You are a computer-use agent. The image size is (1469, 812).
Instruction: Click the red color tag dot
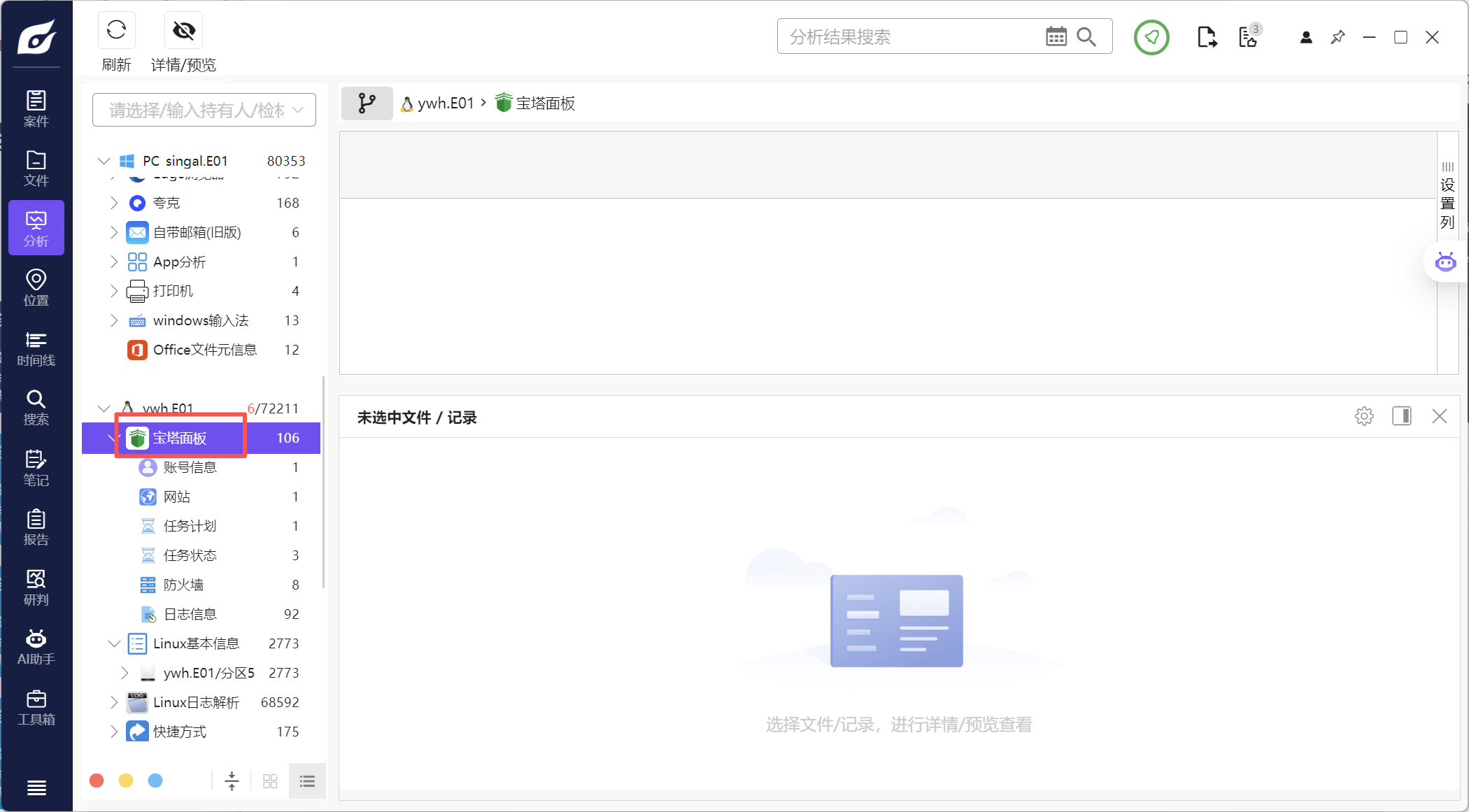coord(97,781)
